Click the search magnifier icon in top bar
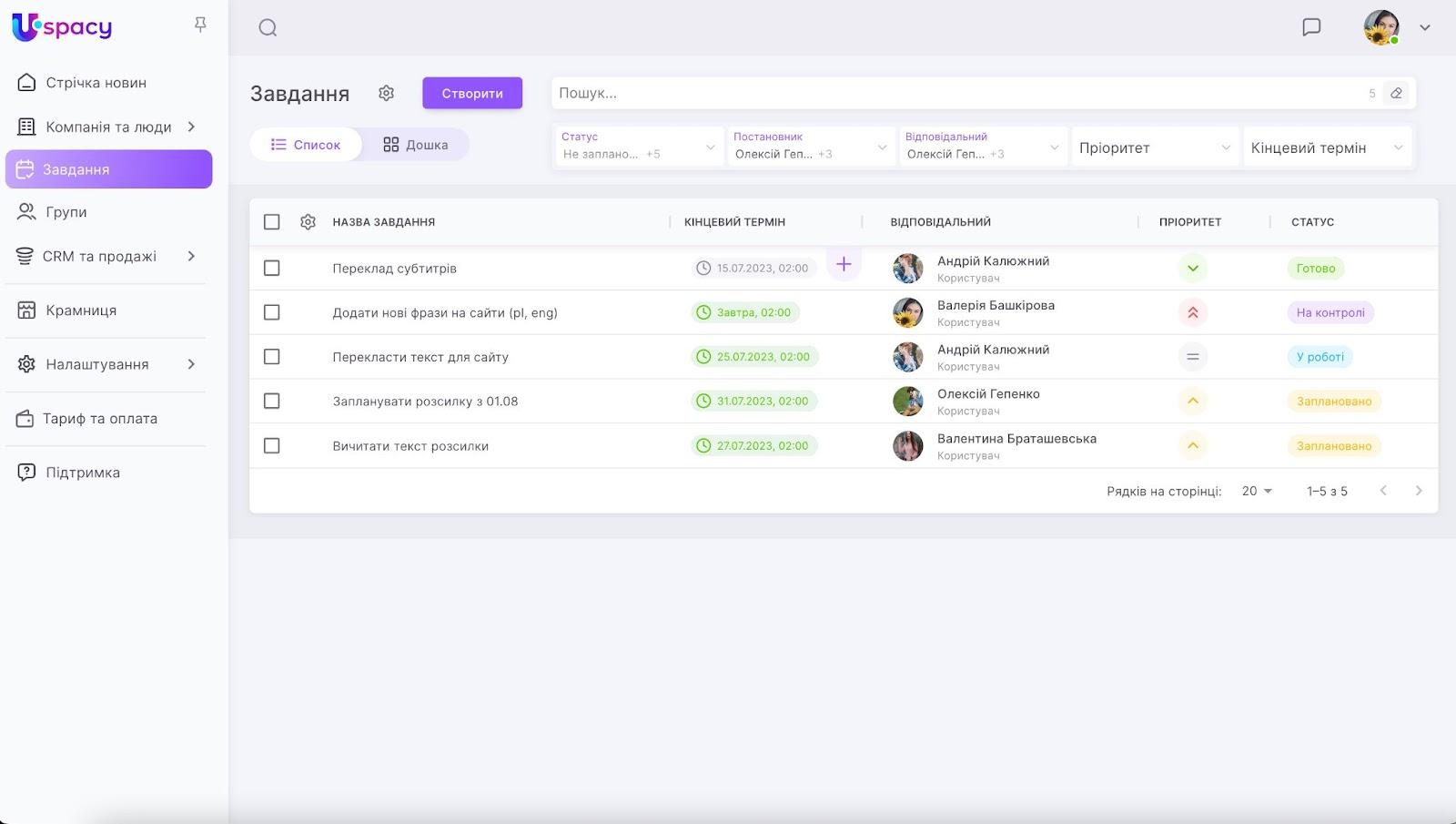 tap(268, 27)
